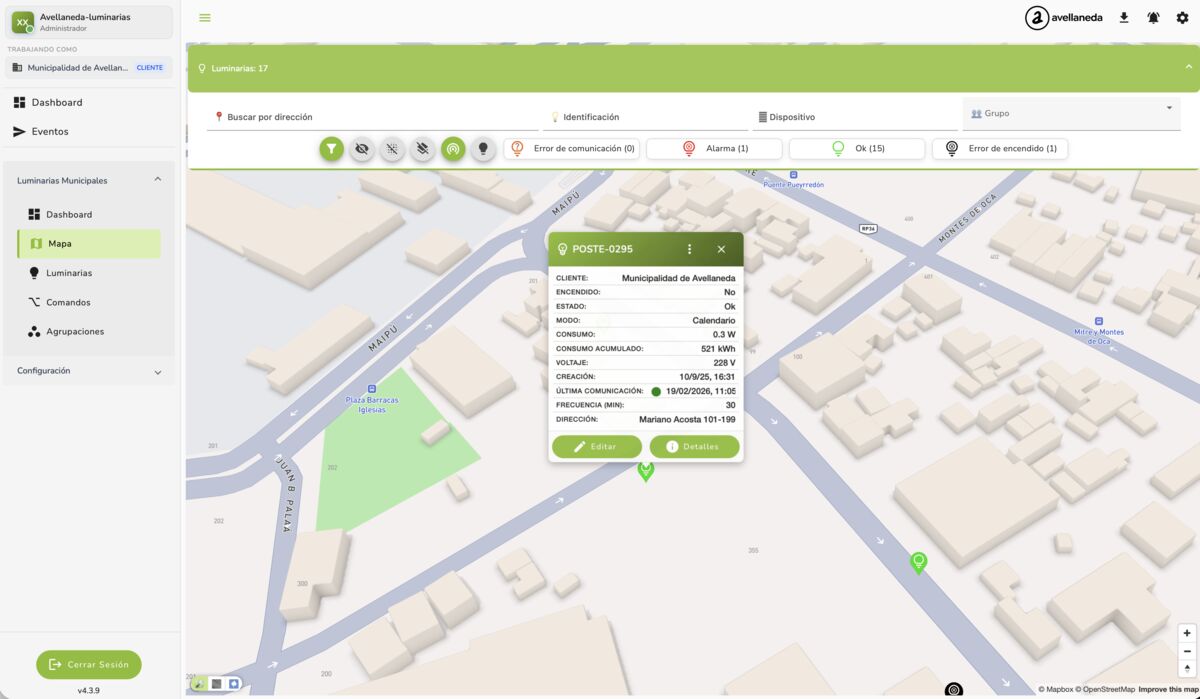Toggle the Alarma (1) status filter
The height and width of the screenshot is (699, 1200).
click(714, 149)
